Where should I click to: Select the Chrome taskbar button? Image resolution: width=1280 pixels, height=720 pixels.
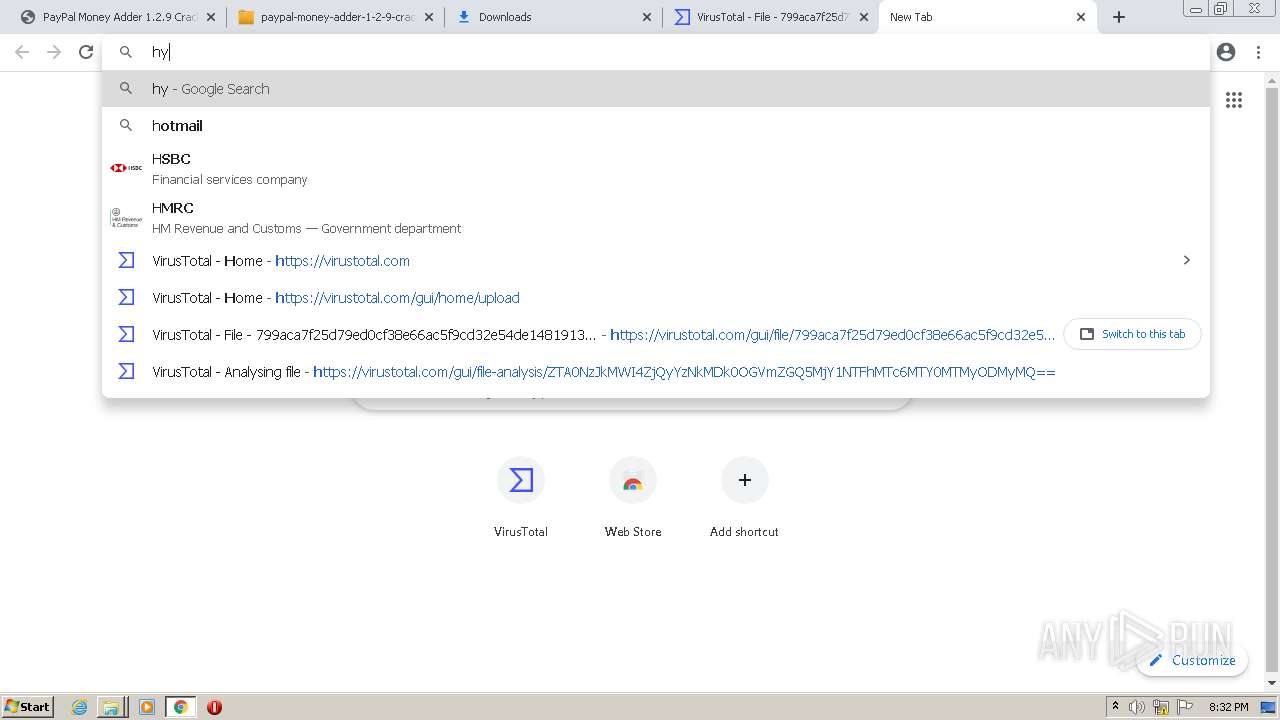click(181, 707)
